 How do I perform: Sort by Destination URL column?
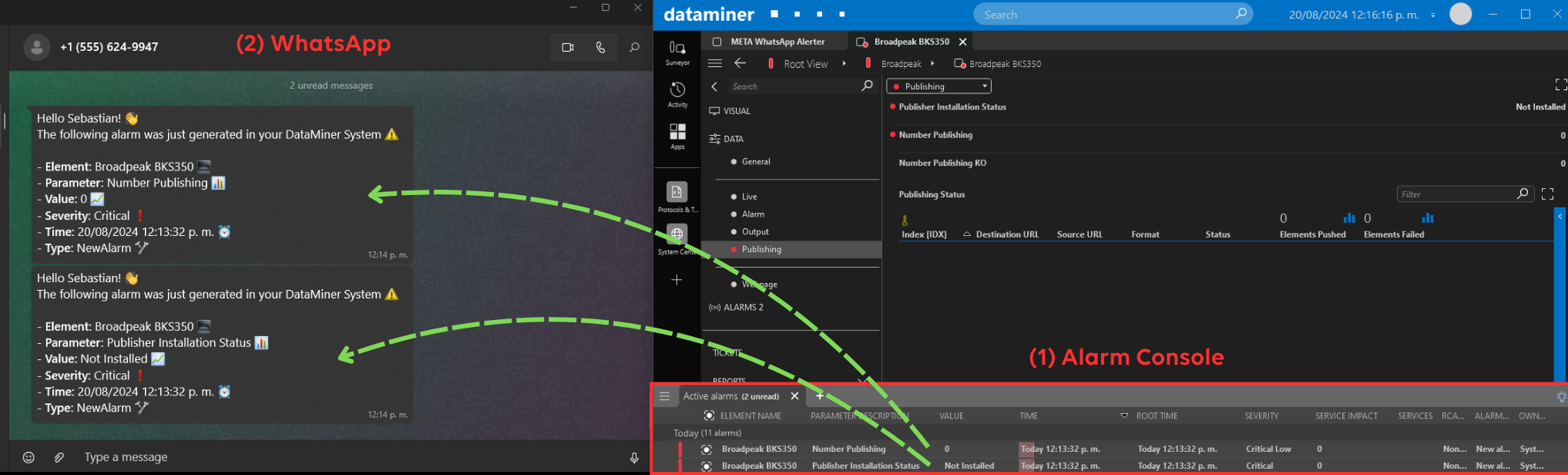click(1007, 234)
